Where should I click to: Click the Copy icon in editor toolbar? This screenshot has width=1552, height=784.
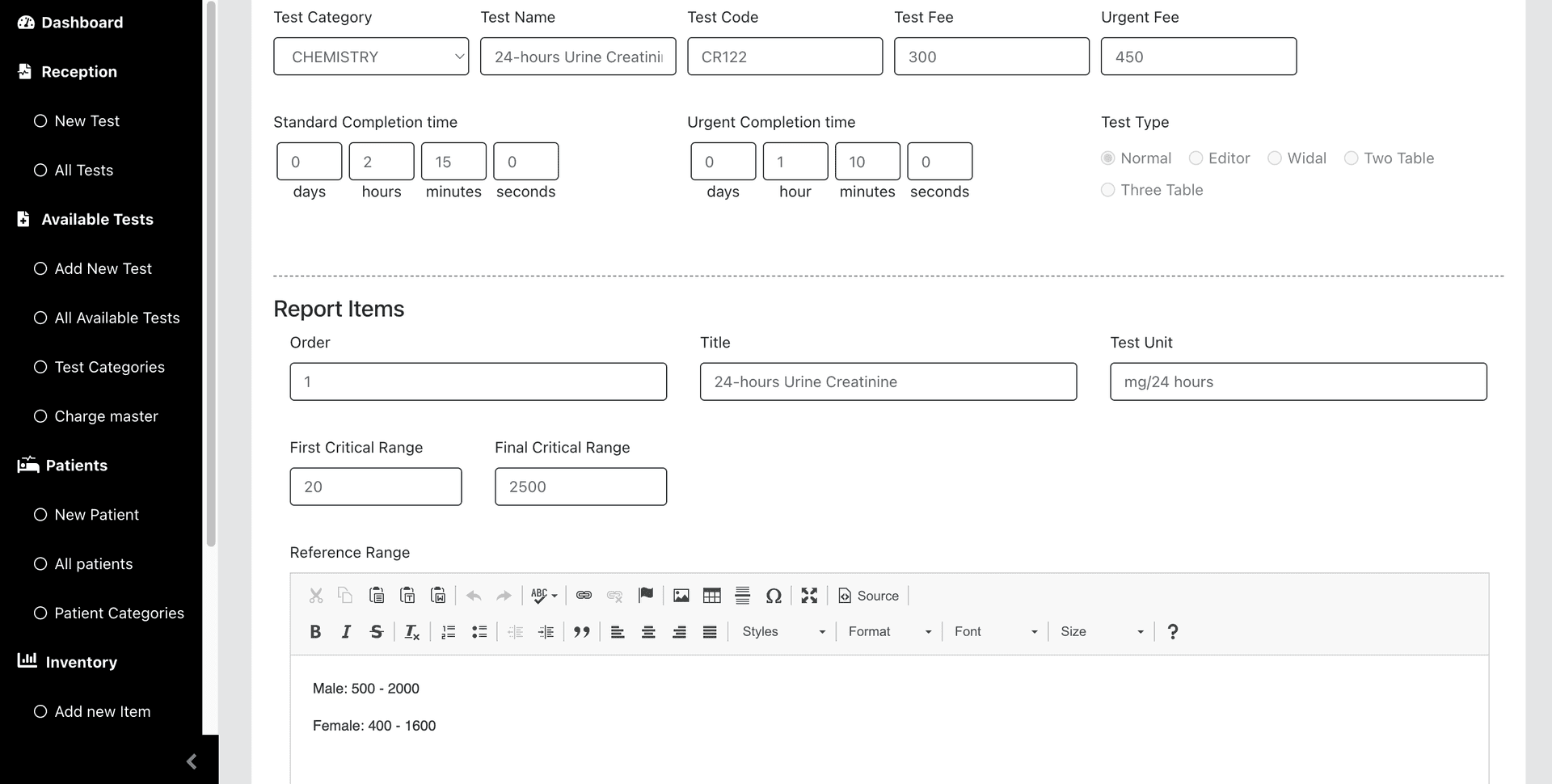345,596
